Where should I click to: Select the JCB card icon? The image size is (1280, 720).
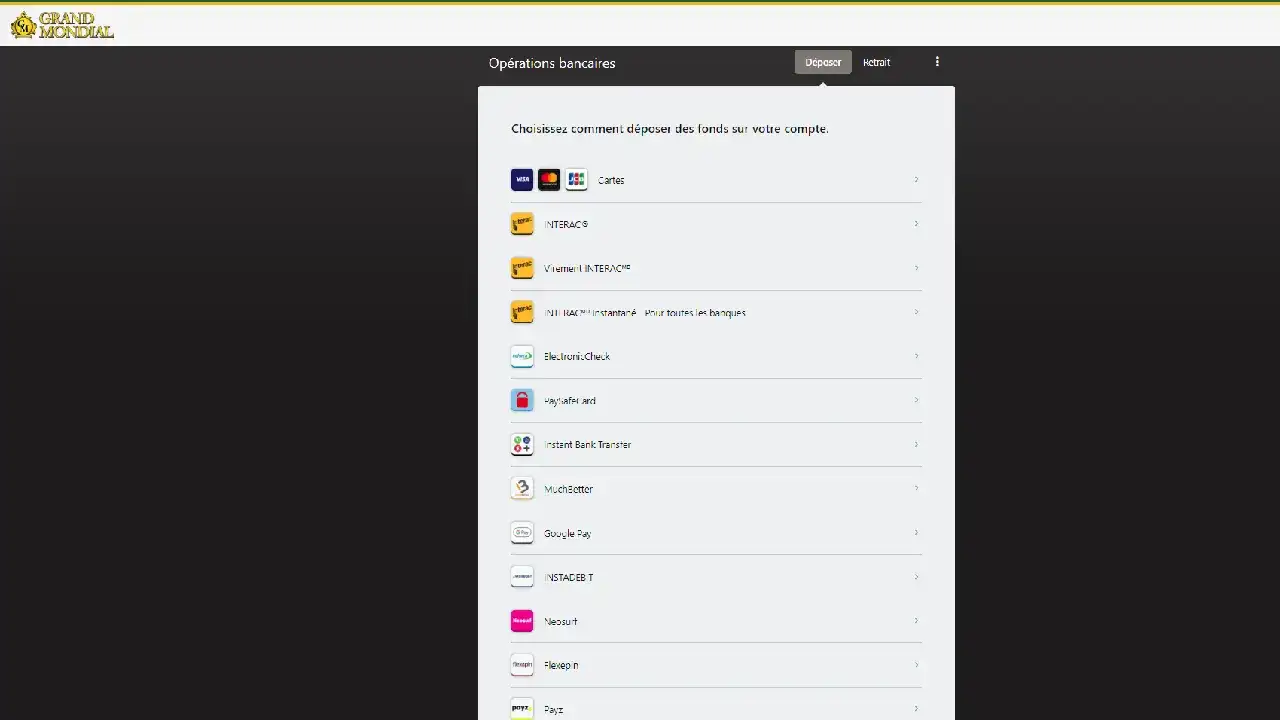tap(576, 180)
